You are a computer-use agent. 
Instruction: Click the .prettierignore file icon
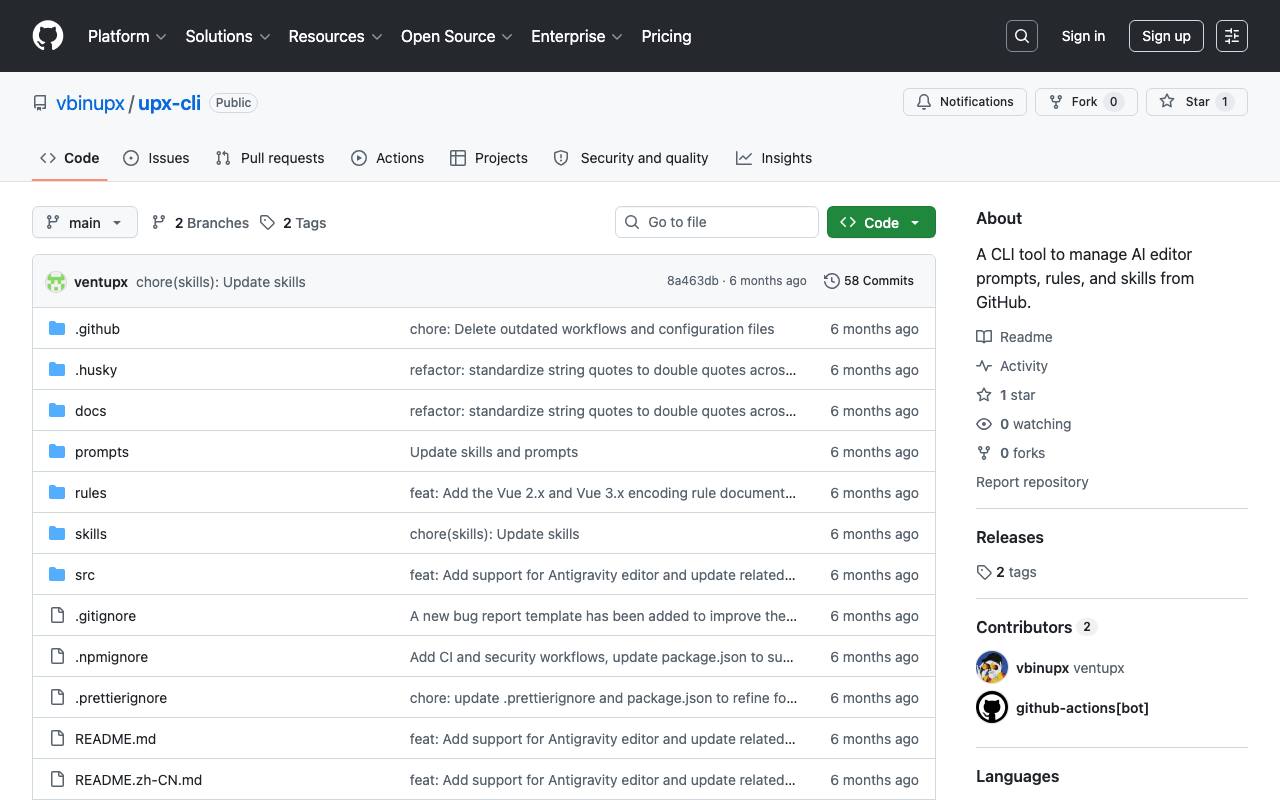(57, 698)
